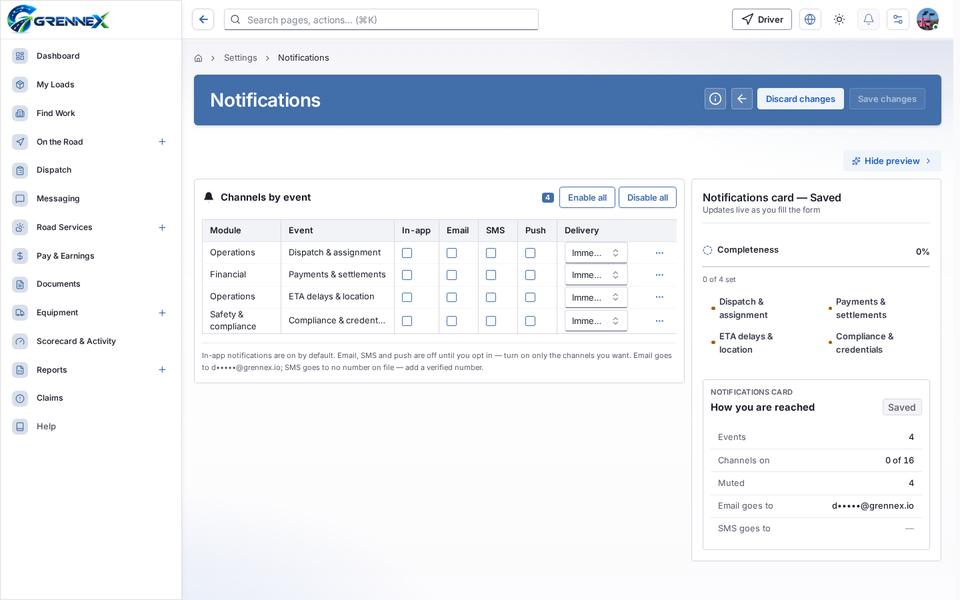Check In-app for Payments & settlements
Image resolution: width=960 pixels, height=600 pixels.
coord(407,275)
